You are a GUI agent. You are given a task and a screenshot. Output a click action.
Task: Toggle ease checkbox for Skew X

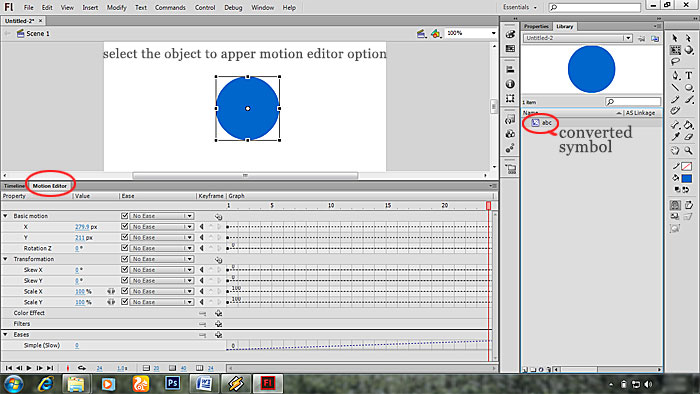125,269
